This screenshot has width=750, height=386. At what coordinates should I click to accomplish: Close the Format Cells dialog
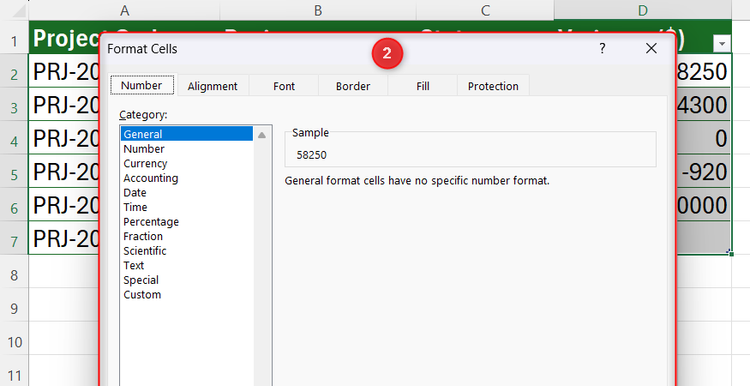[651, 48]
